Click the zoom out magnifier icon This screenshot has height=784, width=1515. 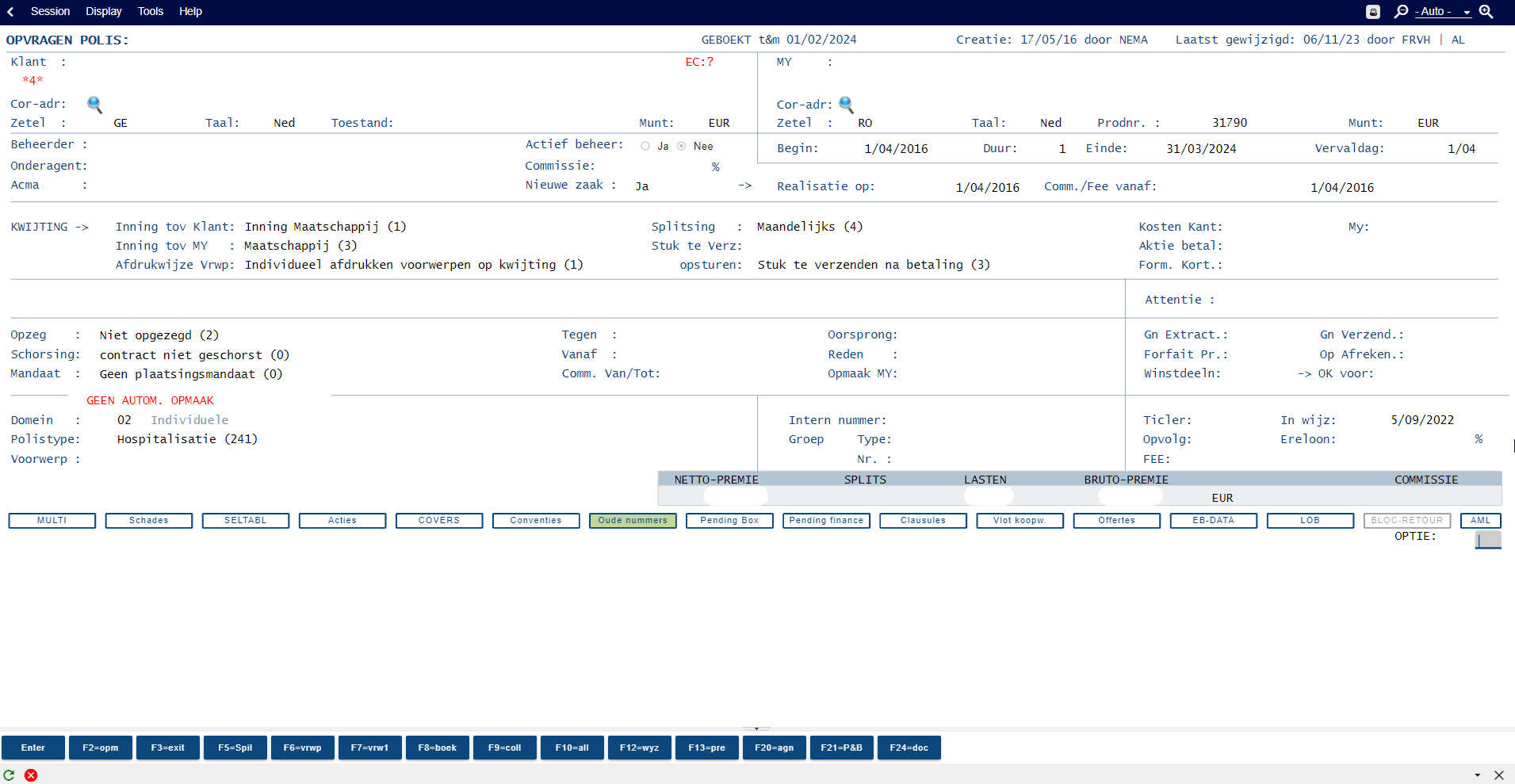1402,11
